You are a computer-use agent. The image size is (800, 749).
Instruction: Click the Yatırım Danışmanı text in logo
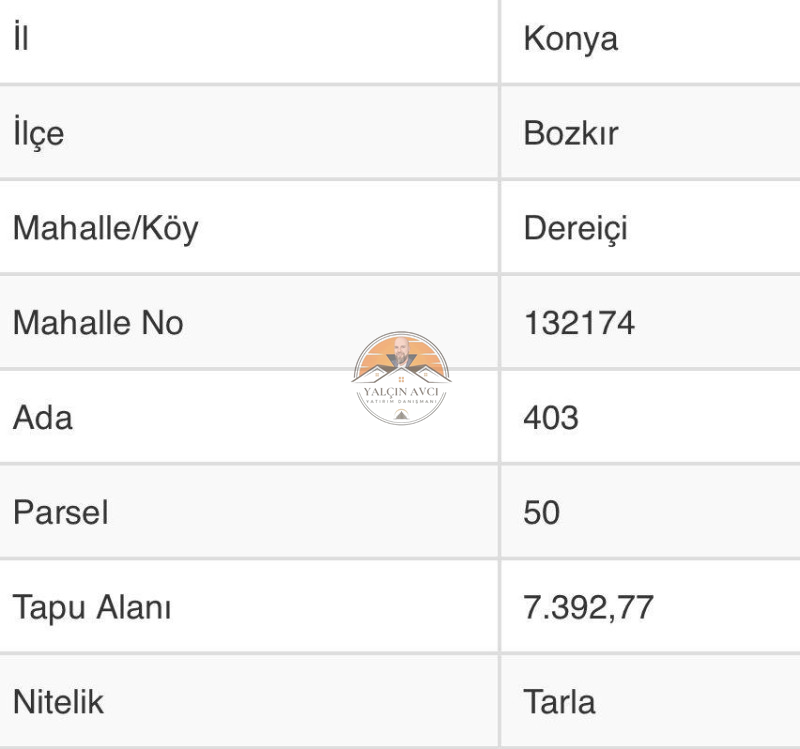(401, 402)
